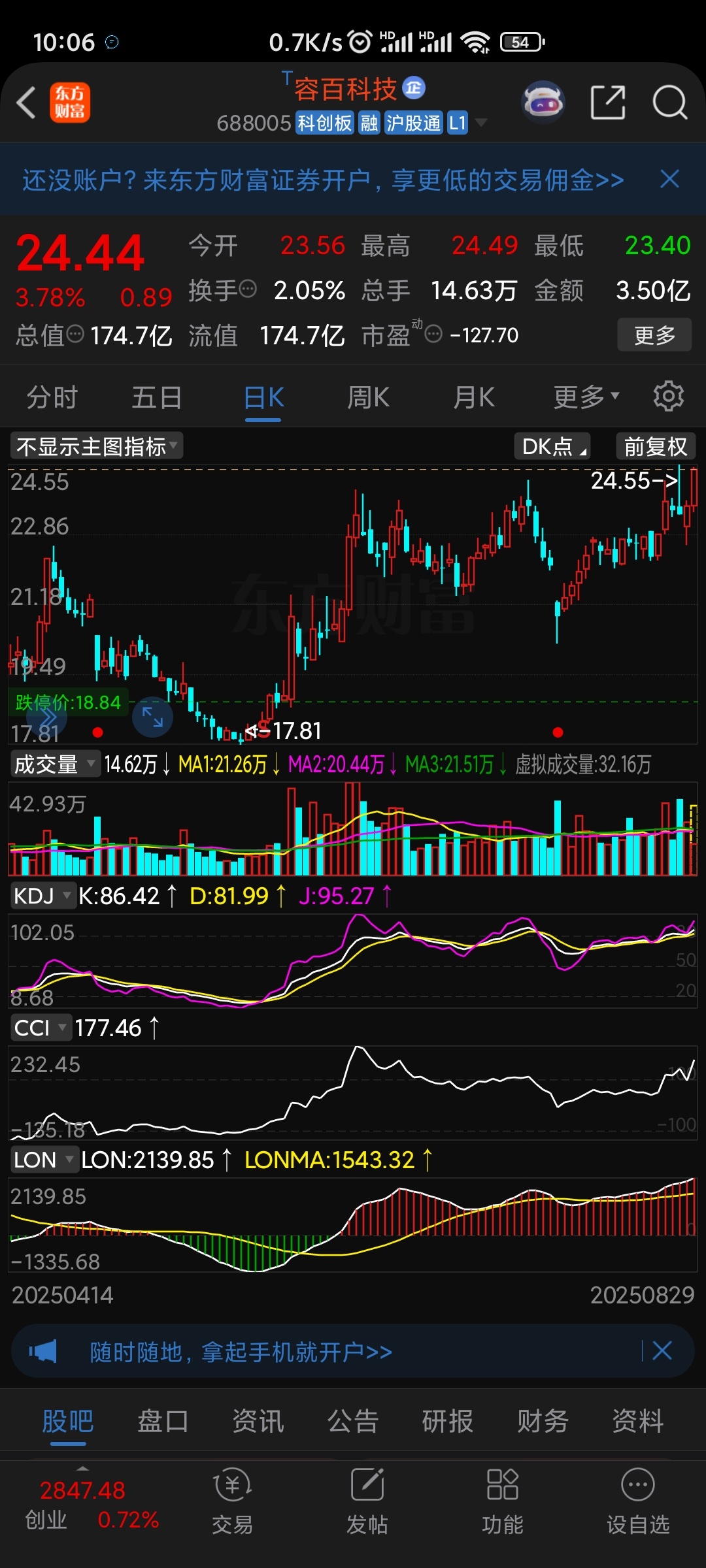
Task: Open the 研报 tab
Action: click(448, 1421)
